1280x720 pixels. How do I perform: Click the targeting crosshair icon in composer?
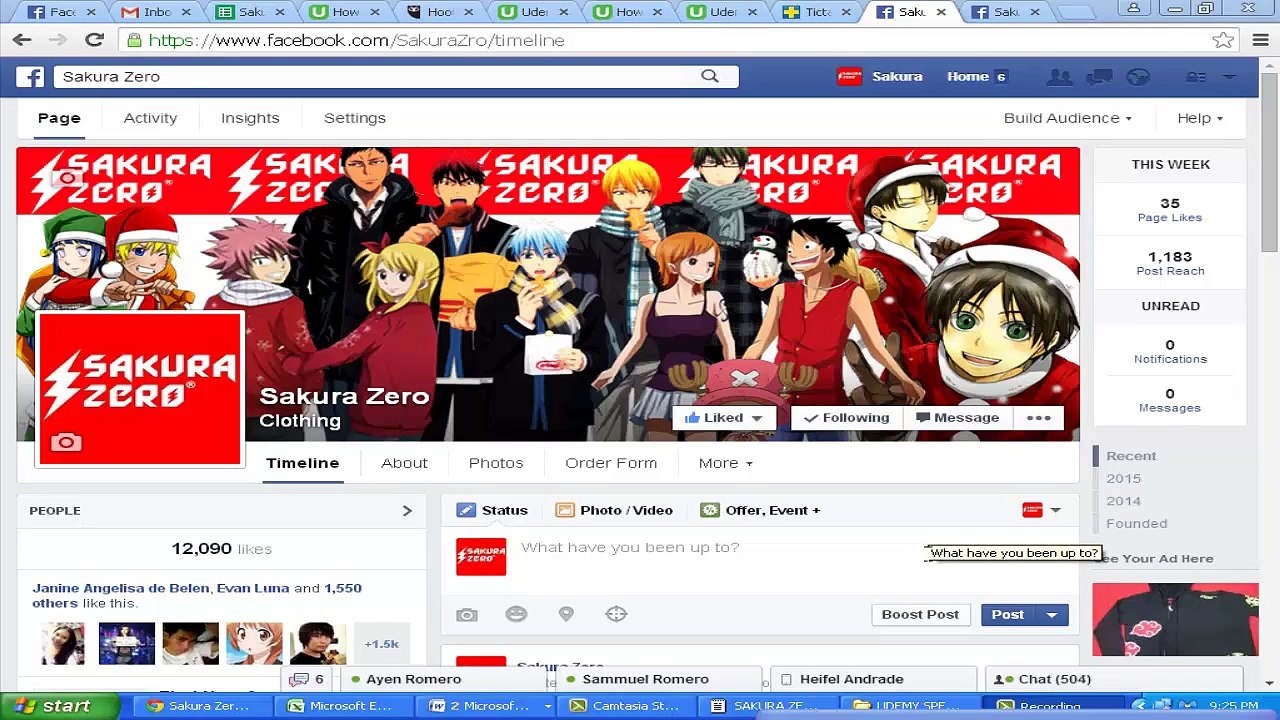click(x=616, y=614)
